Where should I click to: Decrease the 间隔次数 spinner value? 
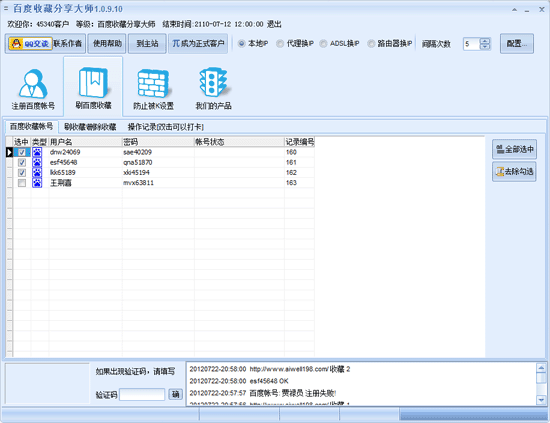(485, 47)
